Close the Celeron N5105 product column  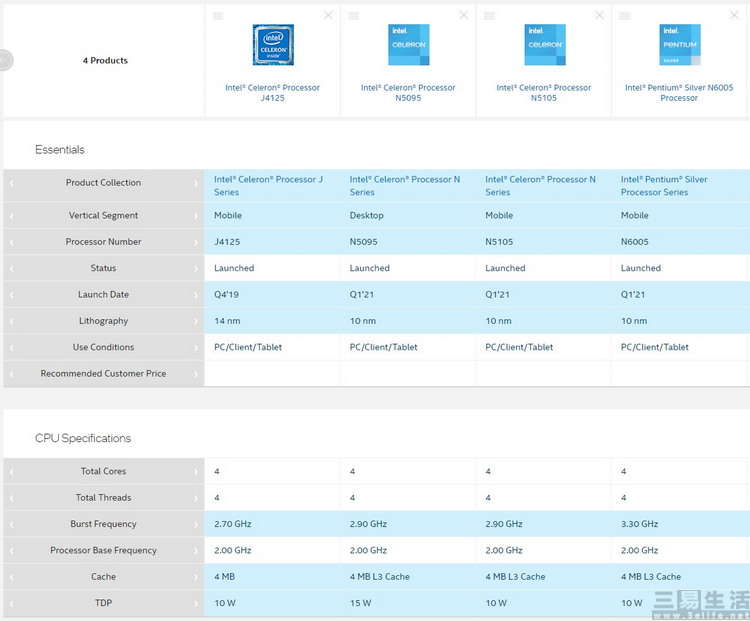click(x=599, y=15)
